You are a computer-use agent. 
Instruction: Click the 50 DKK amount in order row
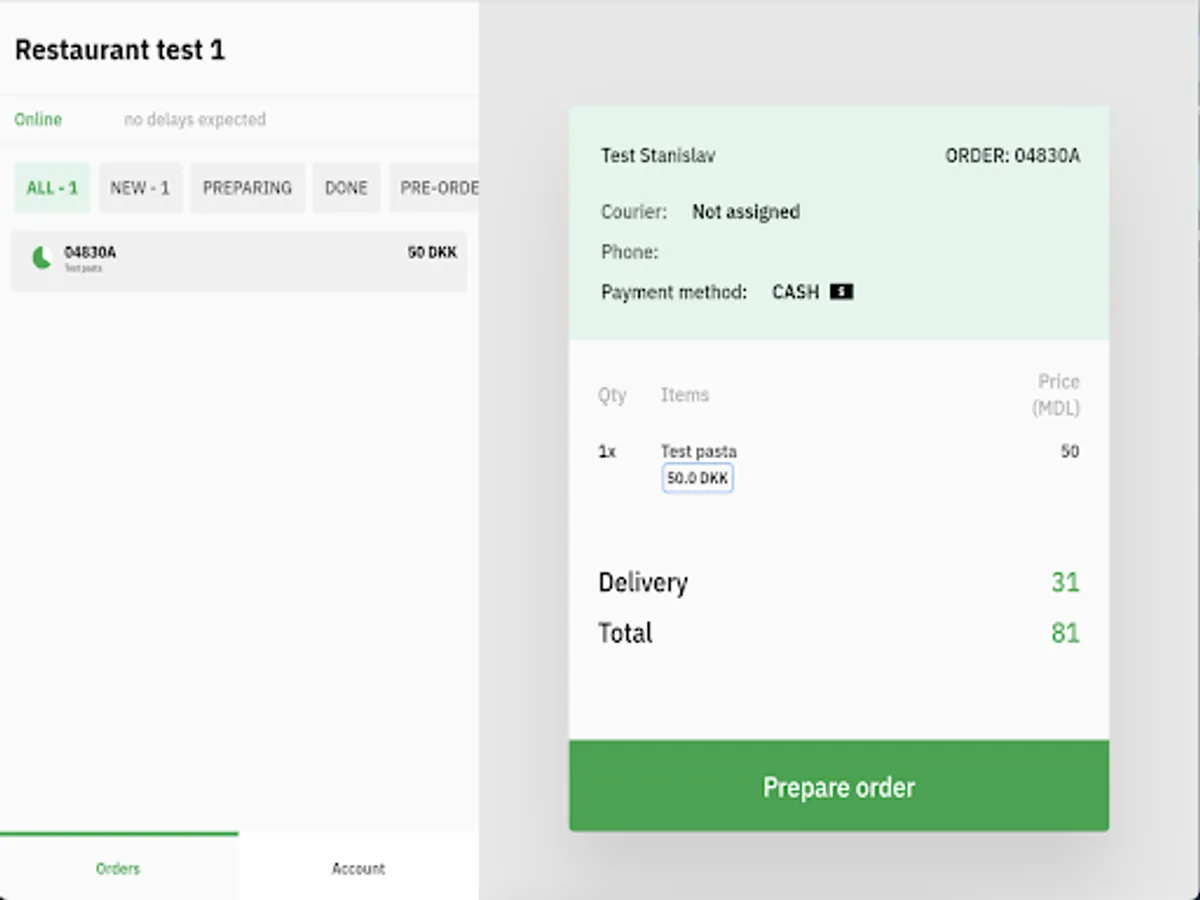432,252
